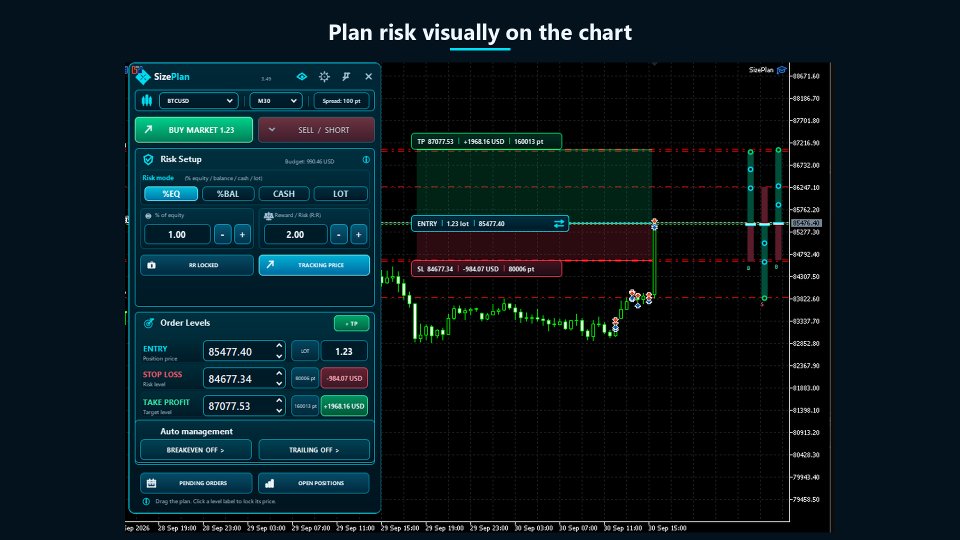Click the green + TP button
This screenshot has height=540, width=960.
pos(351,323)
